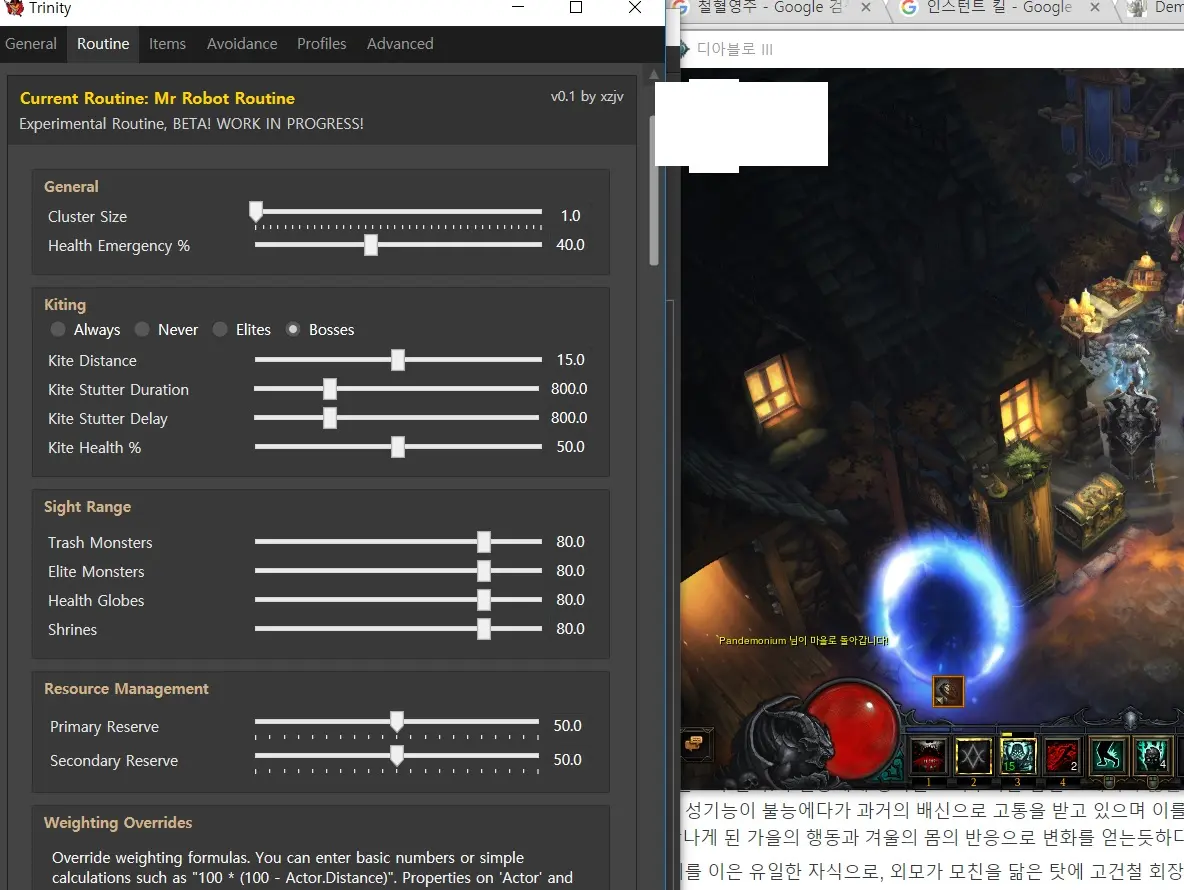Screen dimensions: 1184x890
Task: Choose the Elites kiting radio button
Action: pyautogui.click(x=220, y=329)
